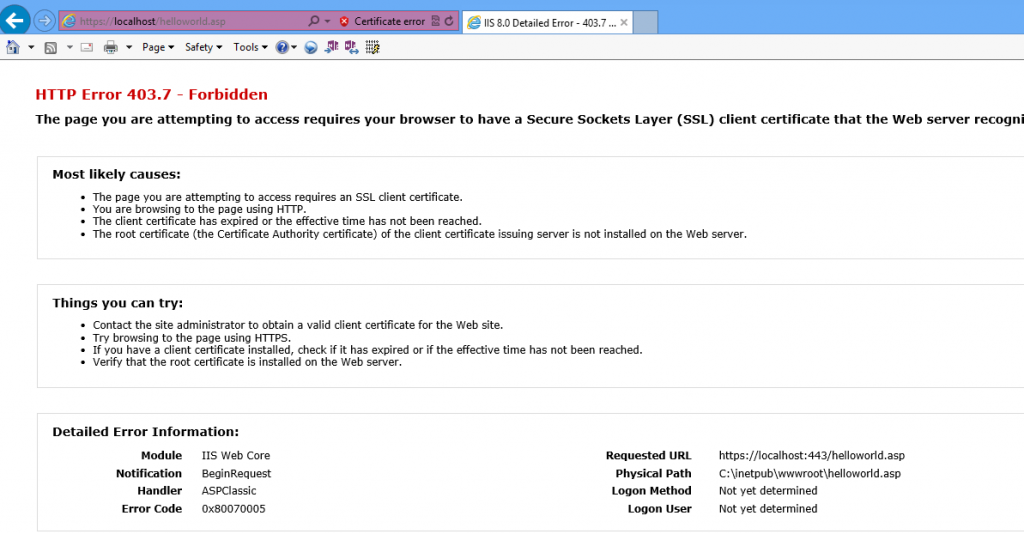Screen dimensions: 1024x534
Task: Click the Logon Method 'Not yet determined' value
Action: tap(768, 491)
